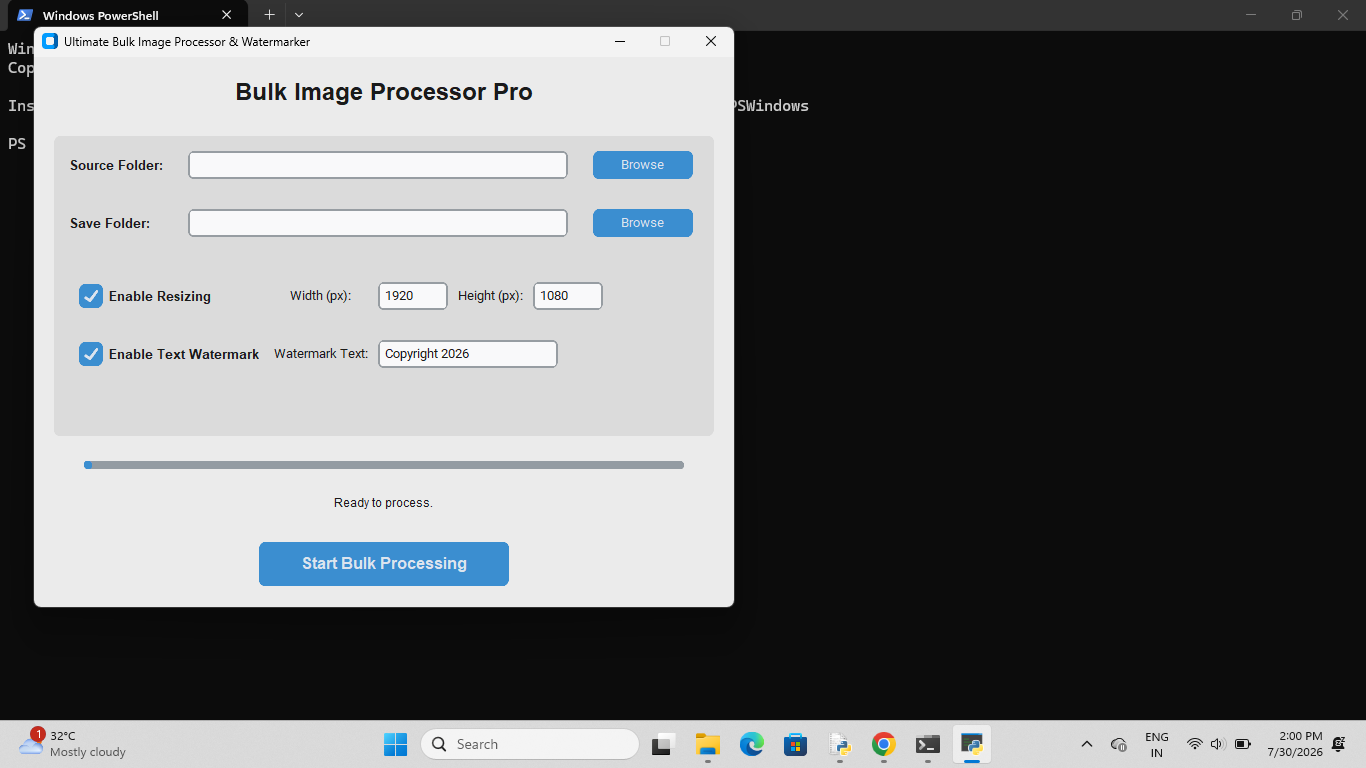The image size is (1366, 768).
Task: Browse for the Save Folder
Action: (x=643, y=223)
